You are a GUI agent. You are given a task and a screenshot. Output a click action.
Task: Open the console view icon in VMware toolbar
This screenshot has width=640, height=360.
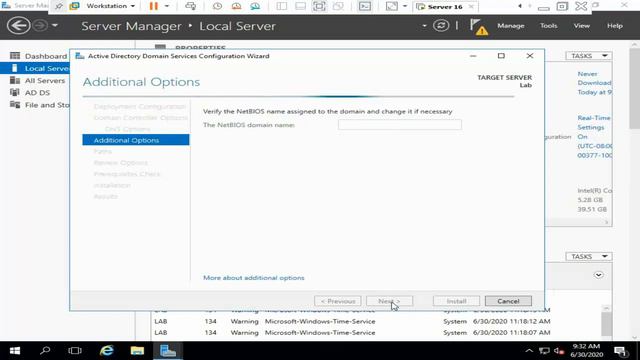point(364,6)
